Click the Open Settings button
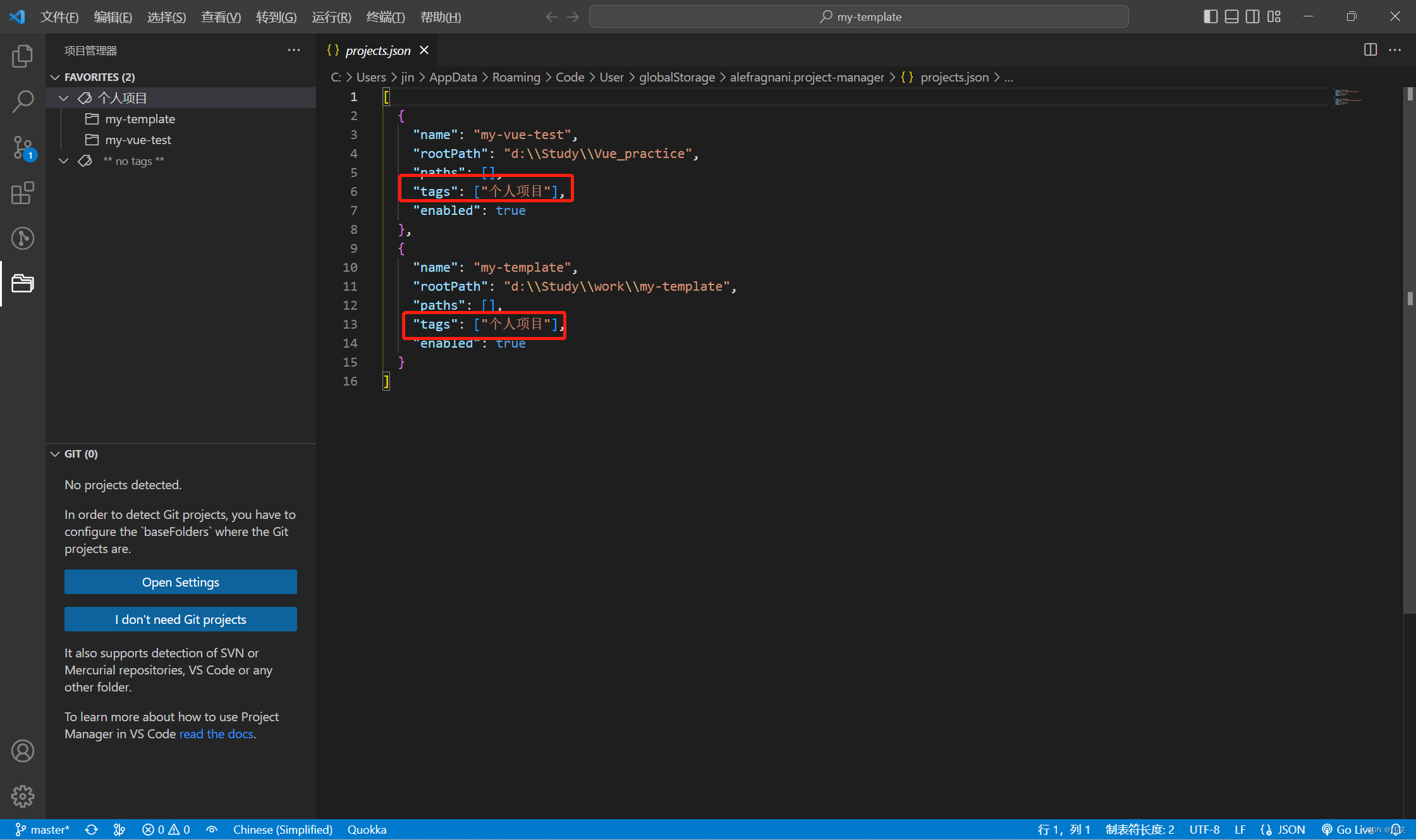 [181, 582]
